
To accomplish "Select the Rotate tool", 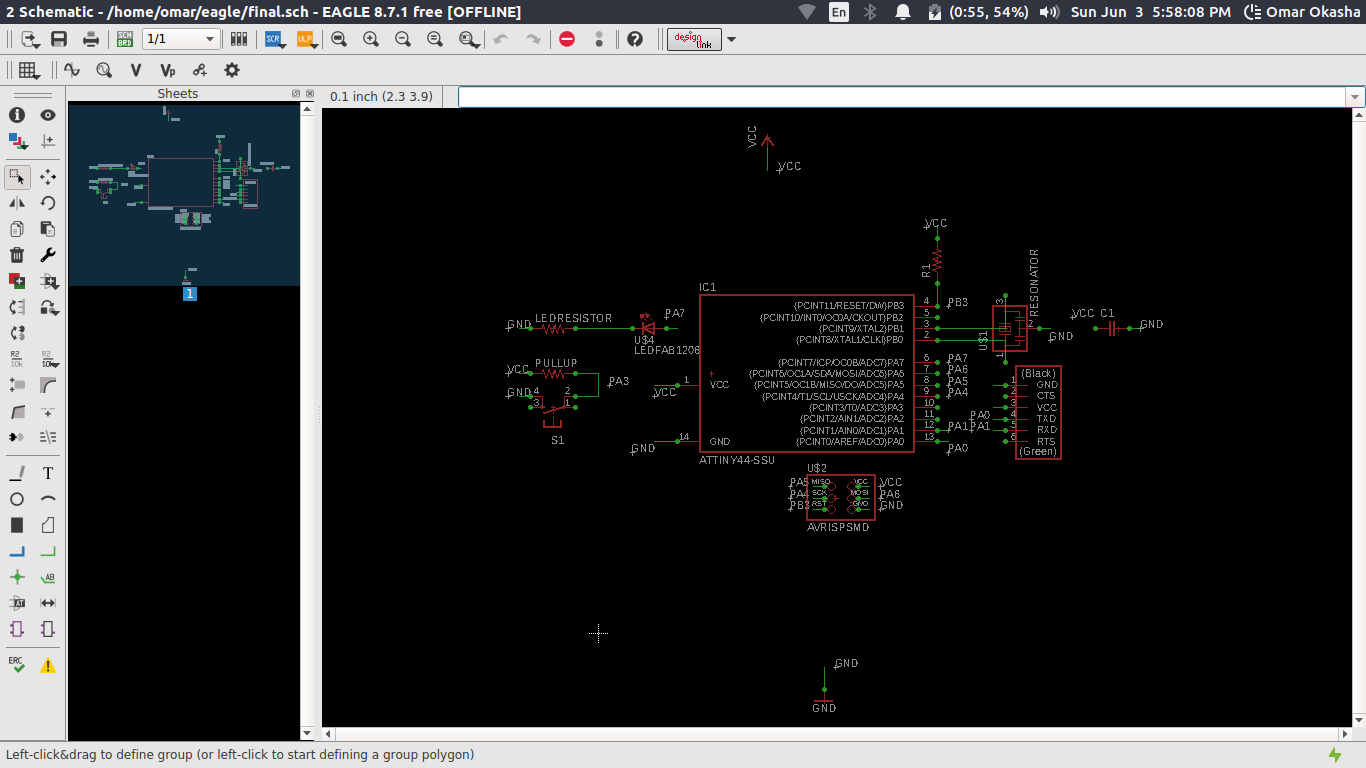I will (48, 203).
